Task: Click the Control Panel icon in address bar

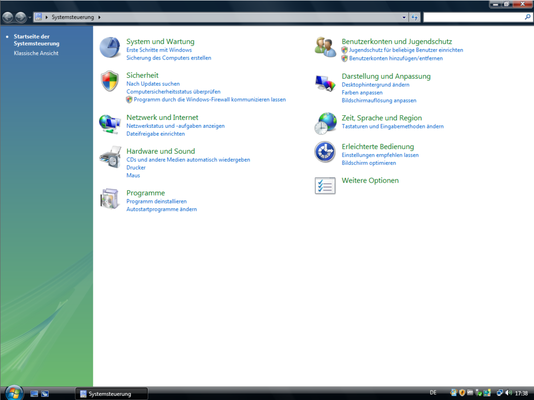Action: 38,17
